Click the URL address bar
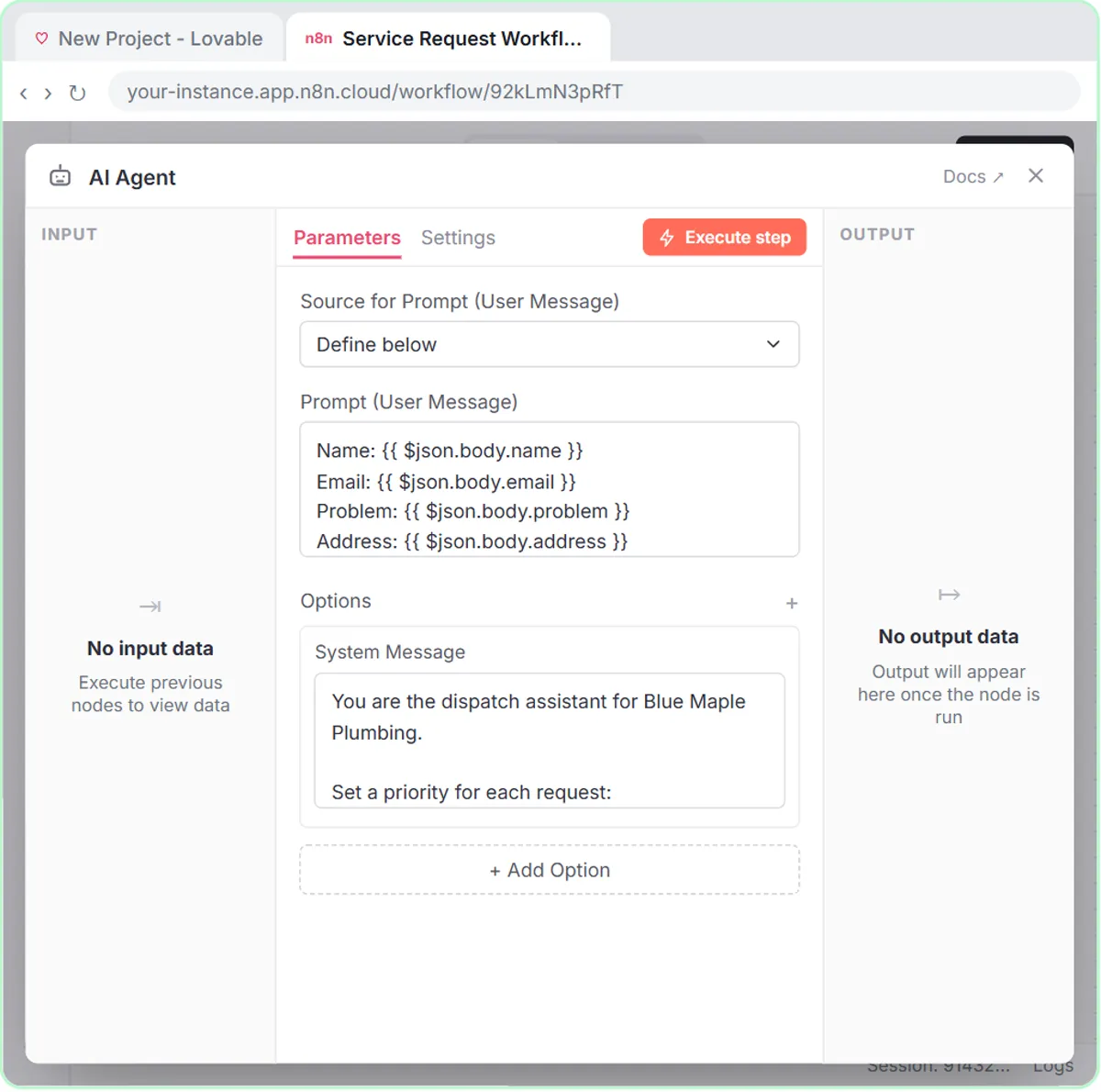This screenshot has height=1092, width=1101. coord(594,92)
